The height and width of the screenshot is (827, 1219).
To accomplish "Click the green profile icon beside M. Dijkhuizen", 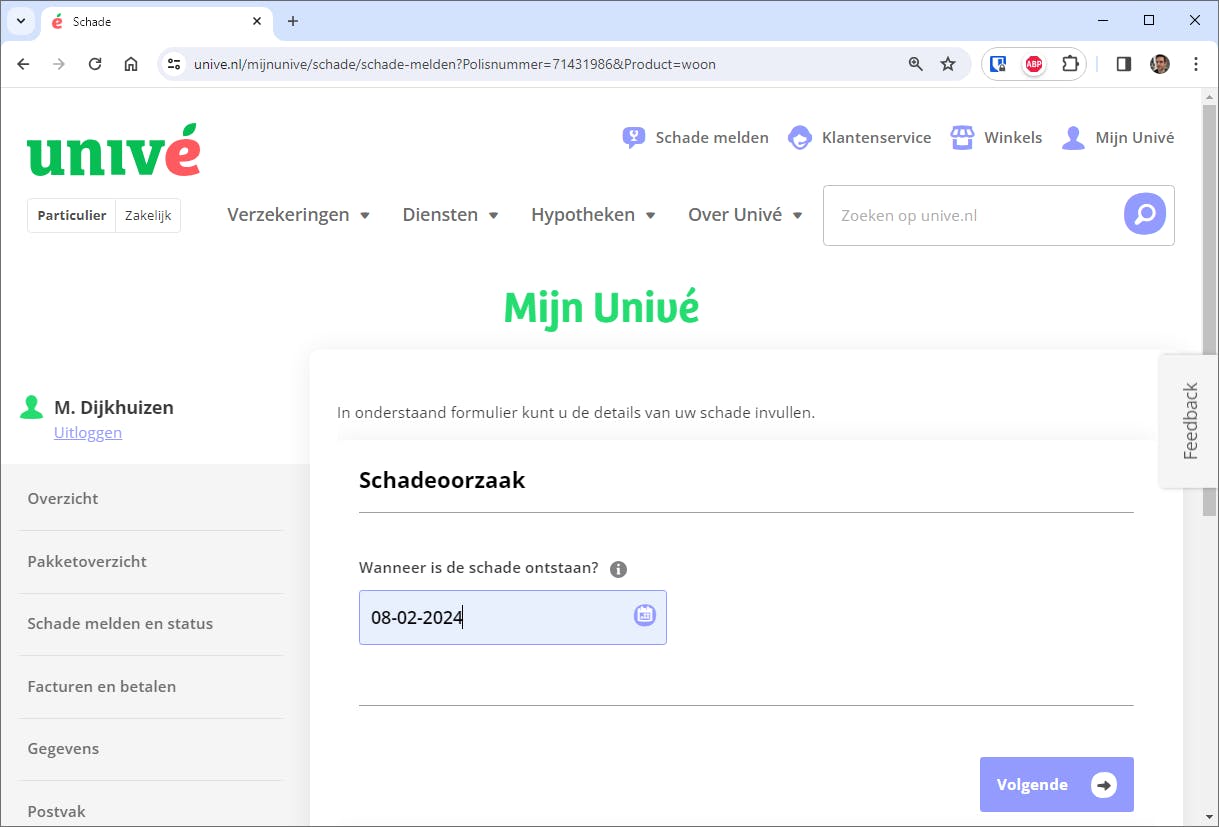I will [31, 407].
